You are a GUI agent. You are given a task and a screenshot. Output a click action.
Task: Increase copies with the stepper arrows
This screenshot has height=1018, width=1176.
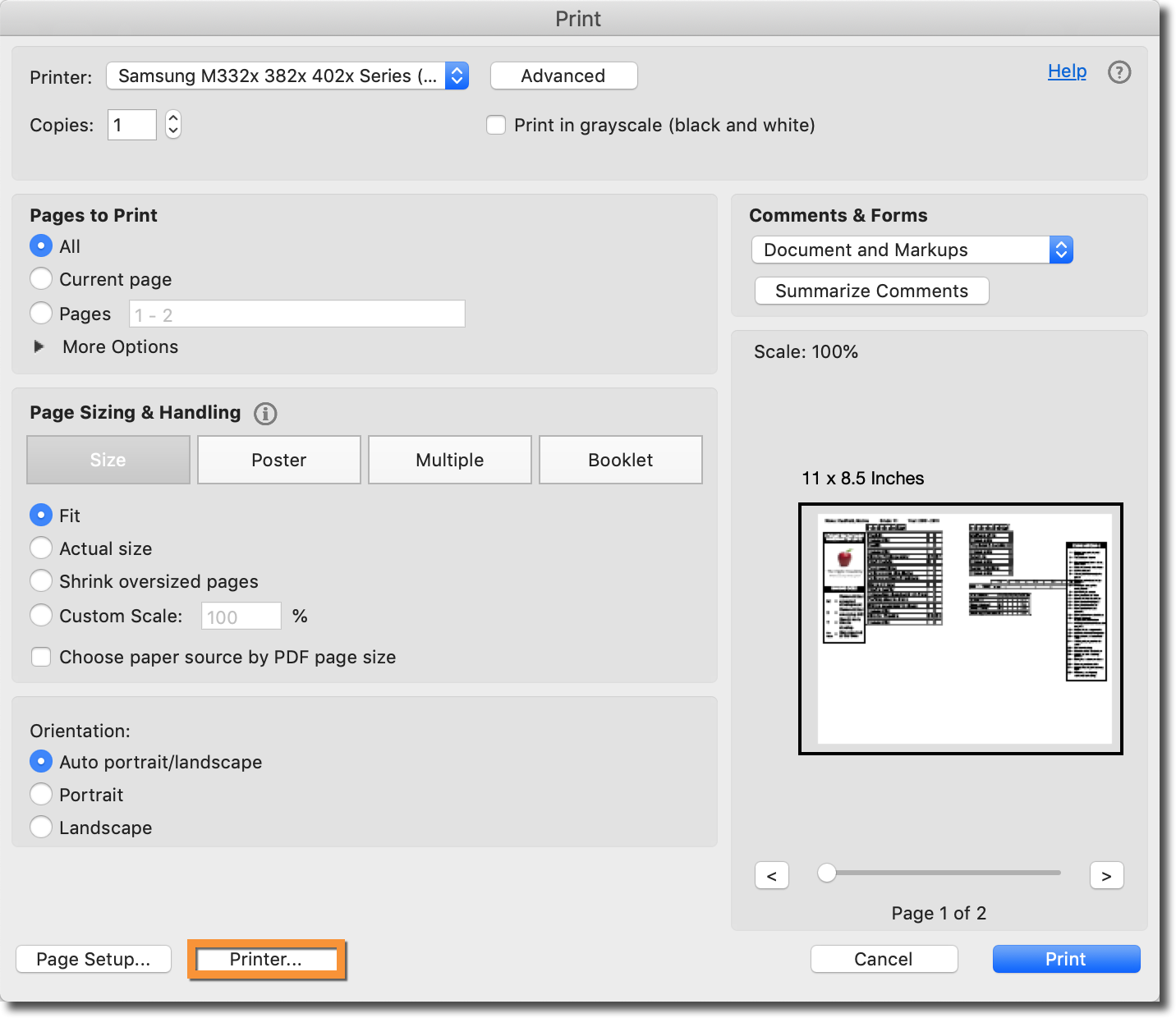pos(173,118)
